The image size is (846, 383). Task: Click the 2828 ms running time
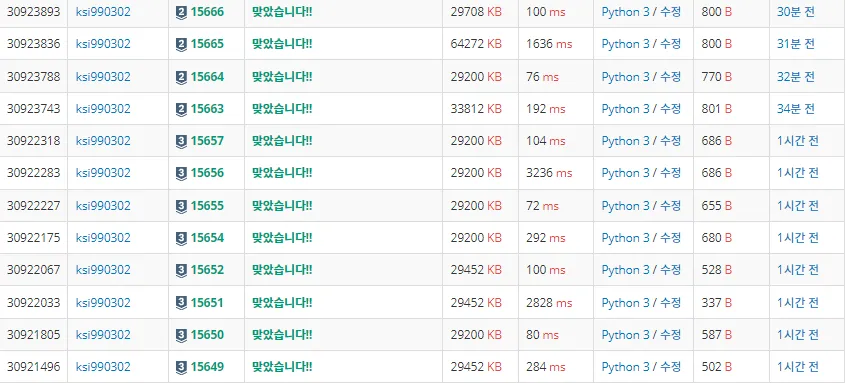point(549,303)
